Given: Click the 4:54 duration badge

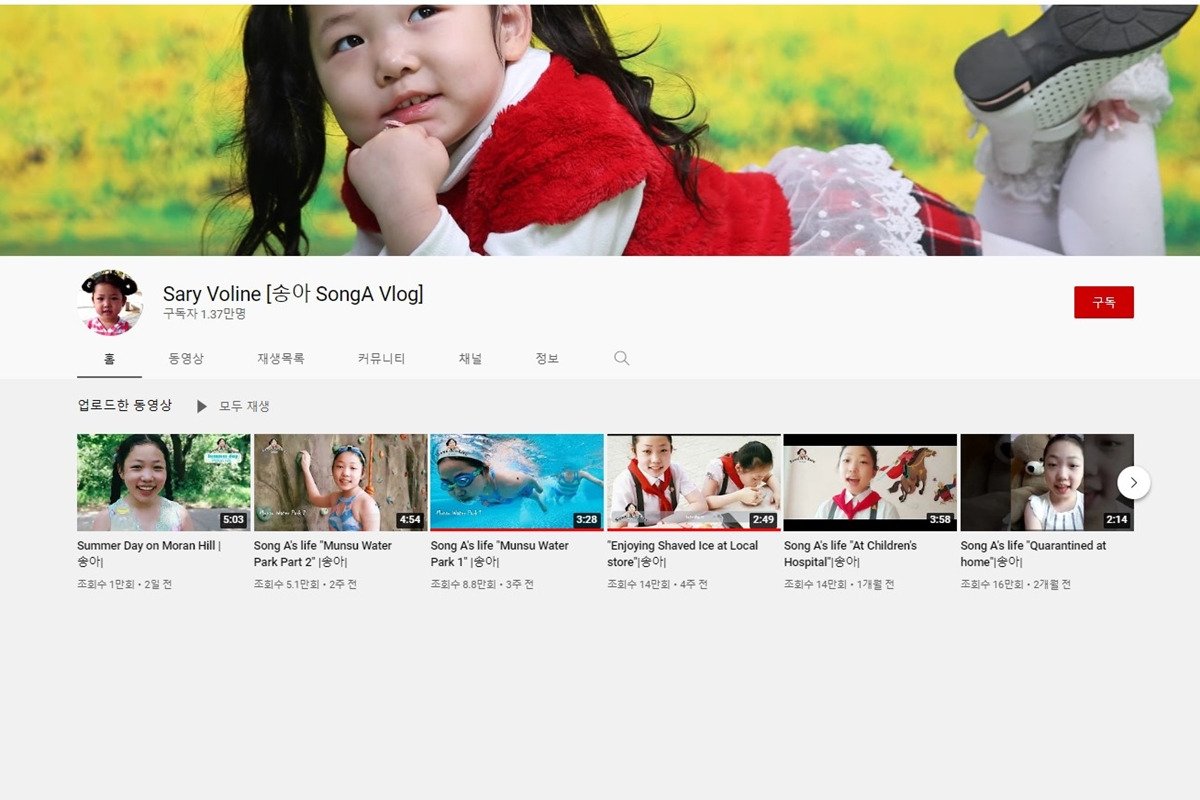Looking at the screenshot, I should (410, 520).
